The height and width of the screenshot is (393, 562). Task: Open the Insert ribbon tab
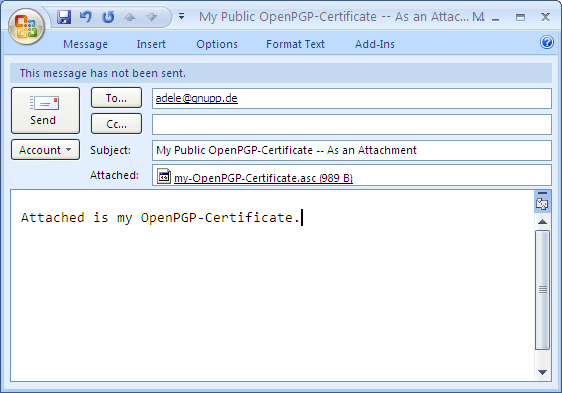pos(151,44)
